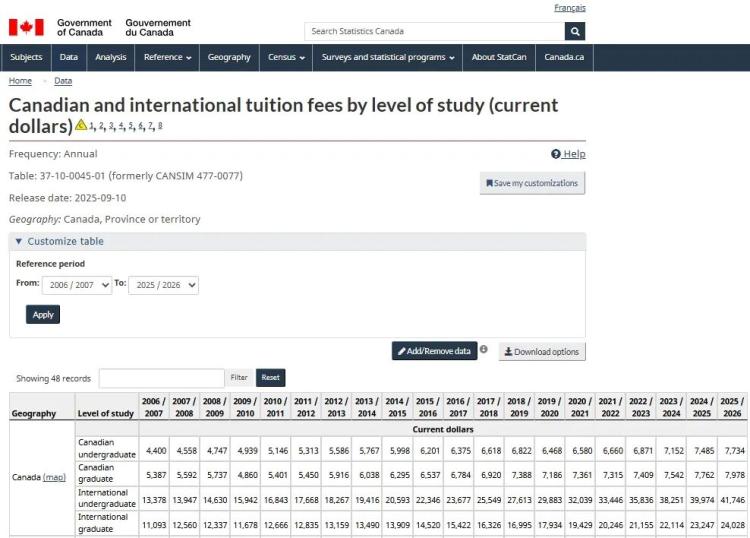Open the Census menu
The image size is (750, 538).
pyautogui.click(x=286, y=57)
